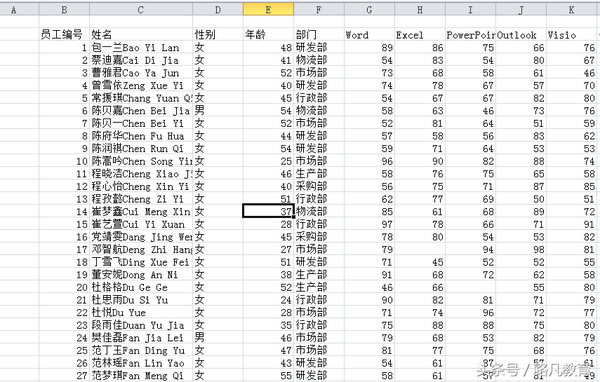The width and height of the screenshot is (600, 382).
Task: Click empty PowerPoint cell for 杜格格
Action: tap(470, 287)
